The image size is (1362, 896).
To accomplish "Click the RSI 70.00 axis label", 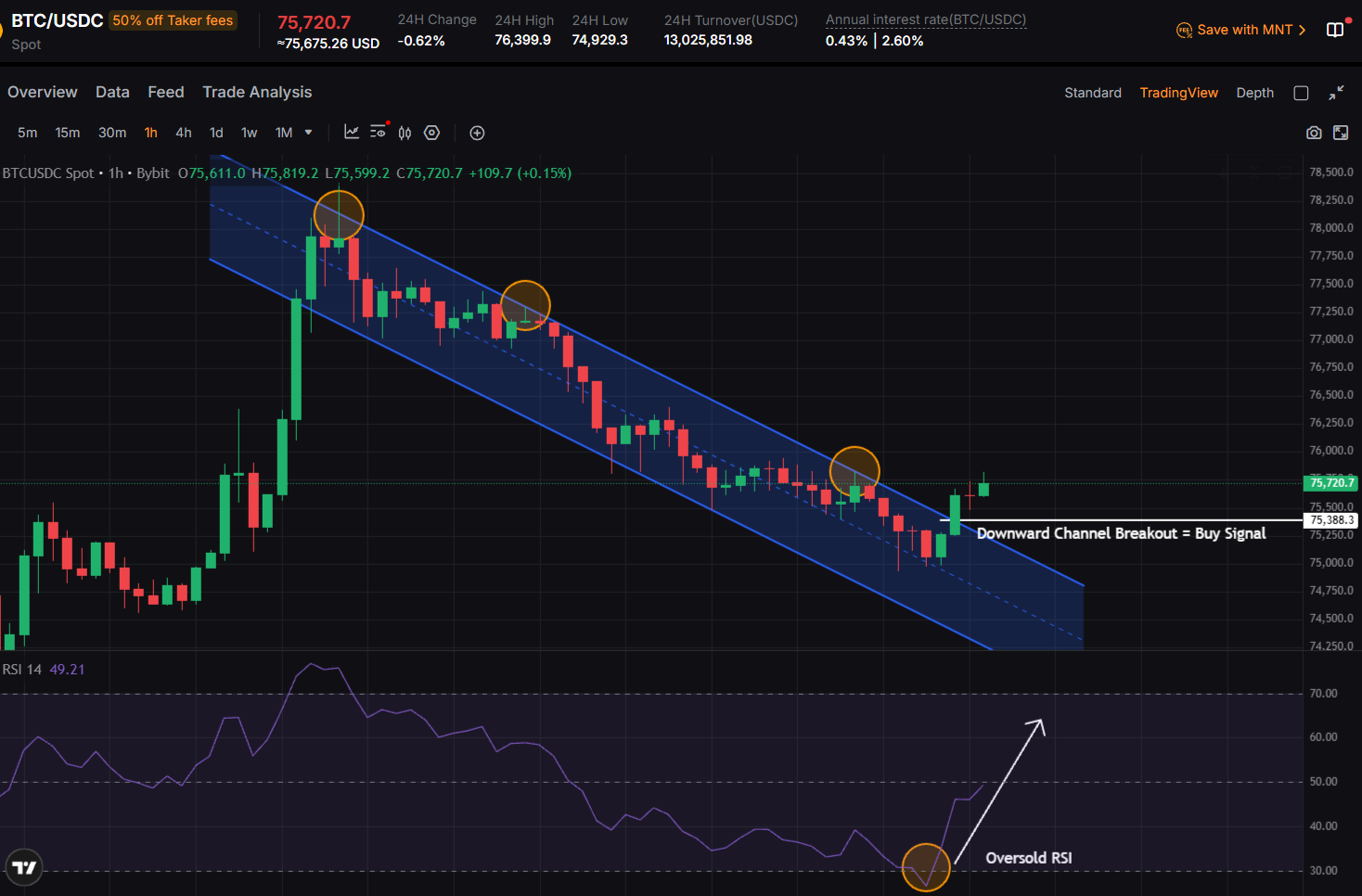I will tap(1323, 694).
